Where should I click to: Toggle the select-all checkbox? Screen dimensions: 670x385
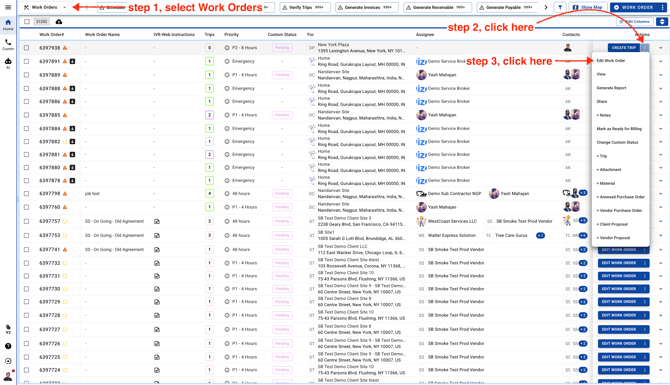point(27,21)
